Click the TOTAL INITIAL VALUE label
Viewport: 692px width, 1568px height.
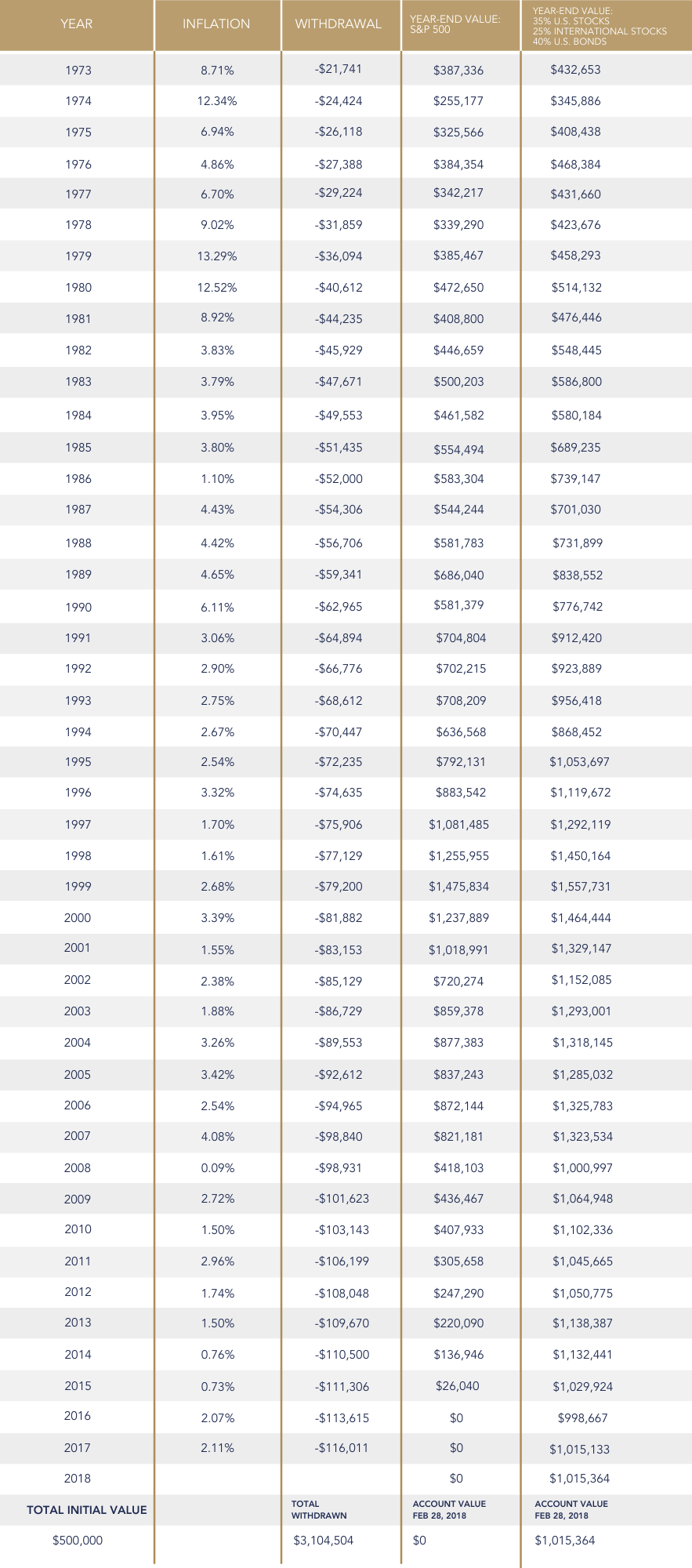point(86,1510)
